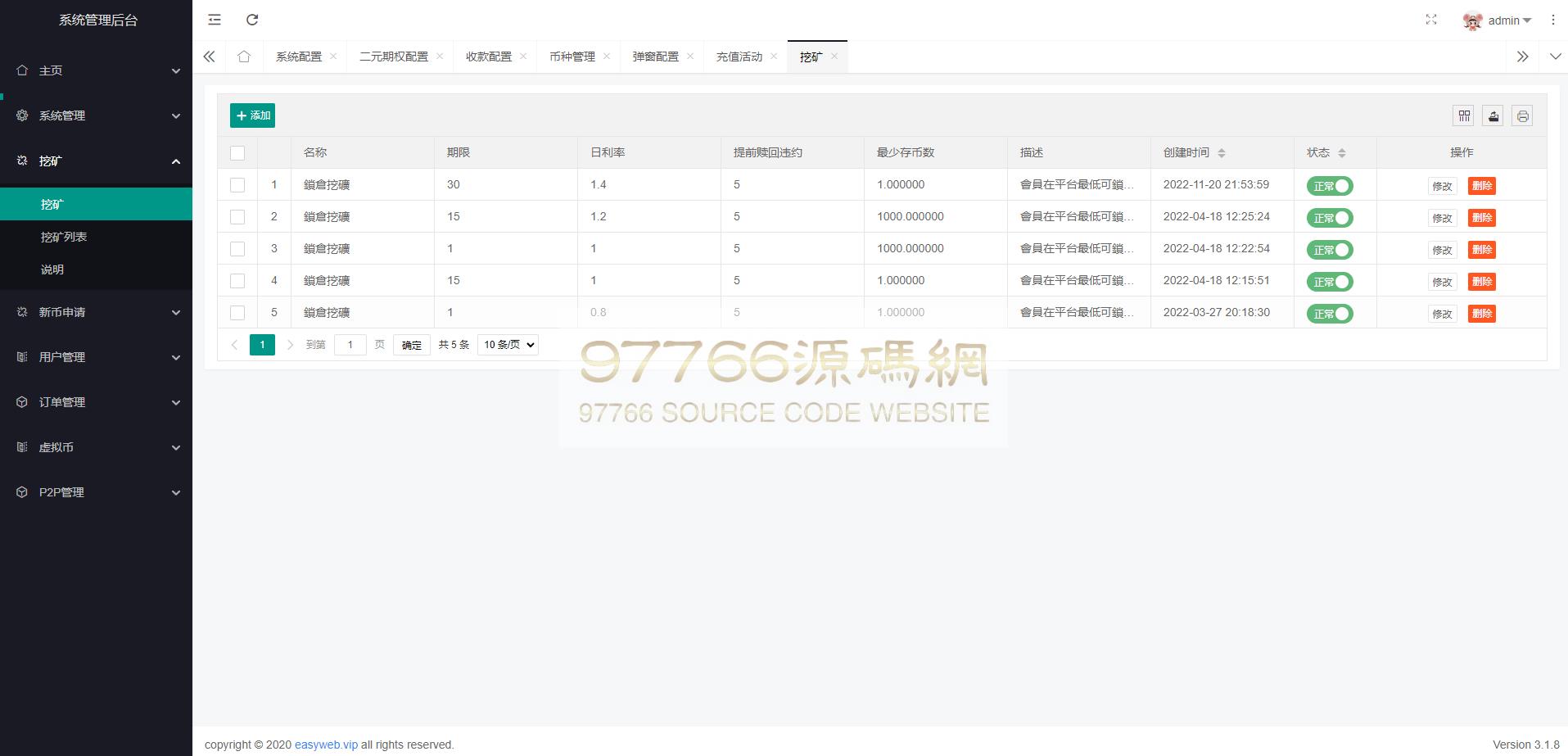
Task: Switch to the 充值活动 tab
Action: [x=739, y=57]
